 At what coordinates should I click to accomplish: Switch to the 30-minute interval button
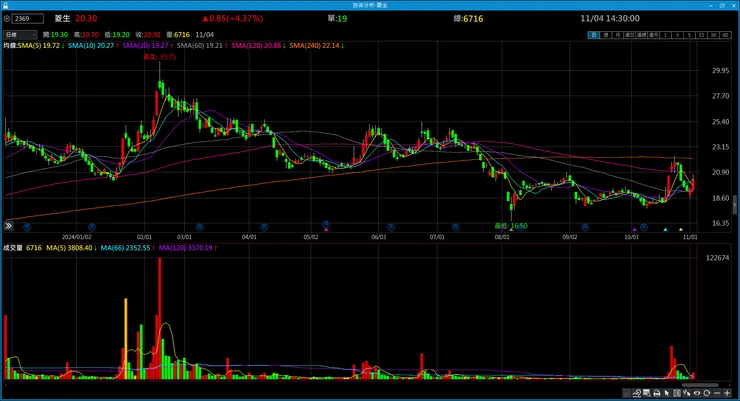tap(713, 35)
